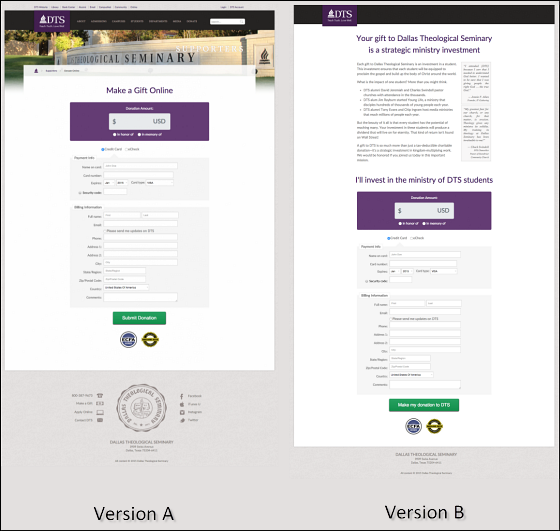This screenshot has height=531, width=560.
Task: Check 'Please send me updates' in Version B
Action: [x=391, y=319]
